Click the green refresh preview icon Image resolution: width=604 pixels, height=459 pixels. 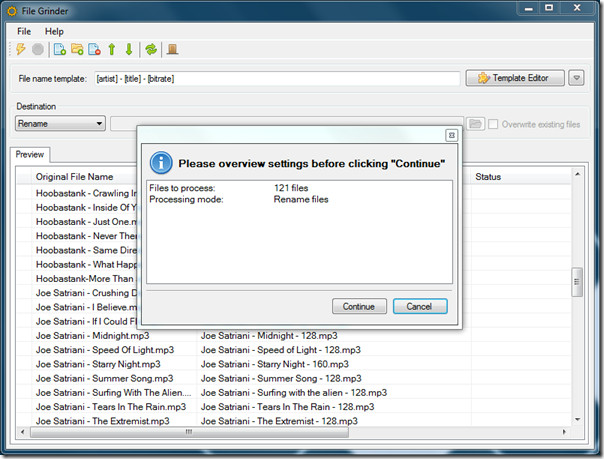tap(151, 49)
